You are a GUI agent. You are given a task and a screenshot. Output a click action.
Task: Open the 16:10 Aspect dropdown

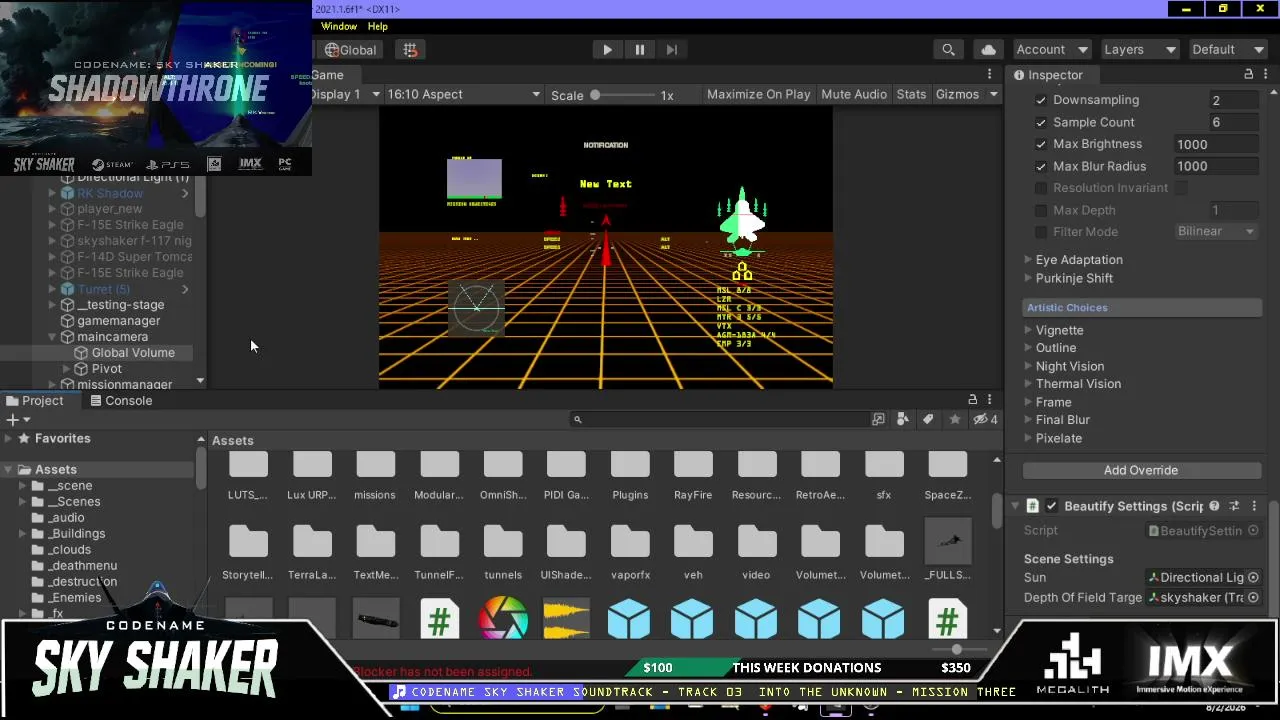pyautogui.click(x=463, y=94)
